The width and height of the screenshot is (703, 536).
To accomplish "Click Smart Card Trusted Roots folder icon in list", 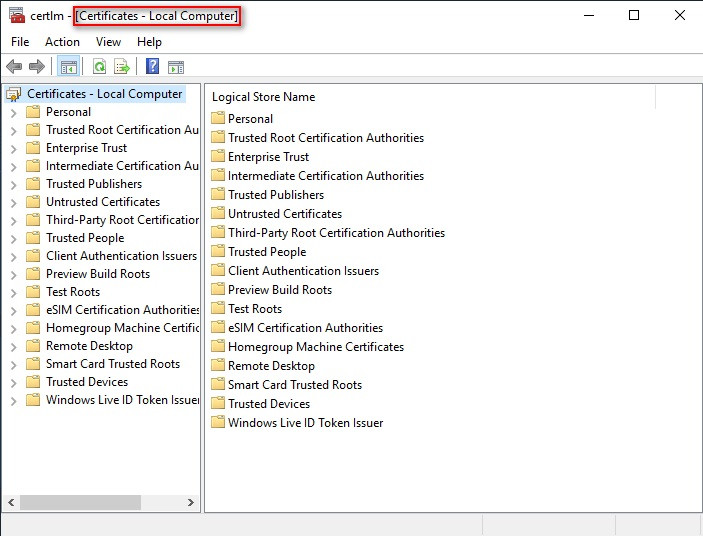I will (218, 385).
